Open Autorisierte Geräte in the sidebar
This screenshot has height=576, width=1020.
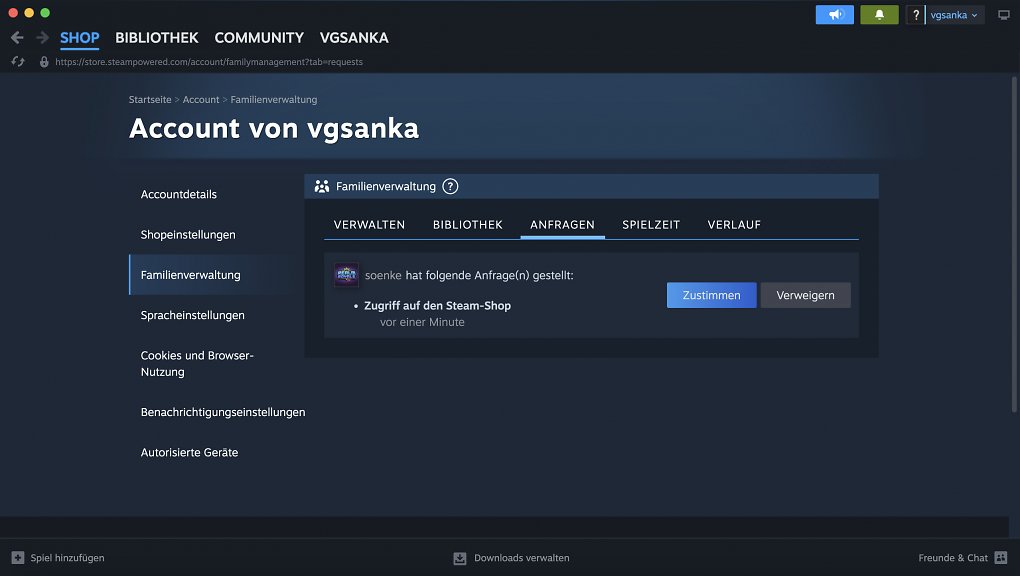click(x=189, y=452)
